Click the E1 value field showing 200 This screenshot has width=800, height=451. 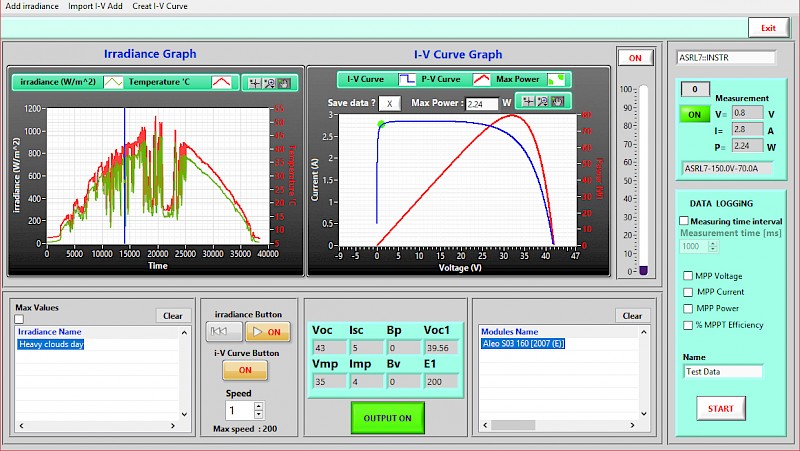[441, 382]
